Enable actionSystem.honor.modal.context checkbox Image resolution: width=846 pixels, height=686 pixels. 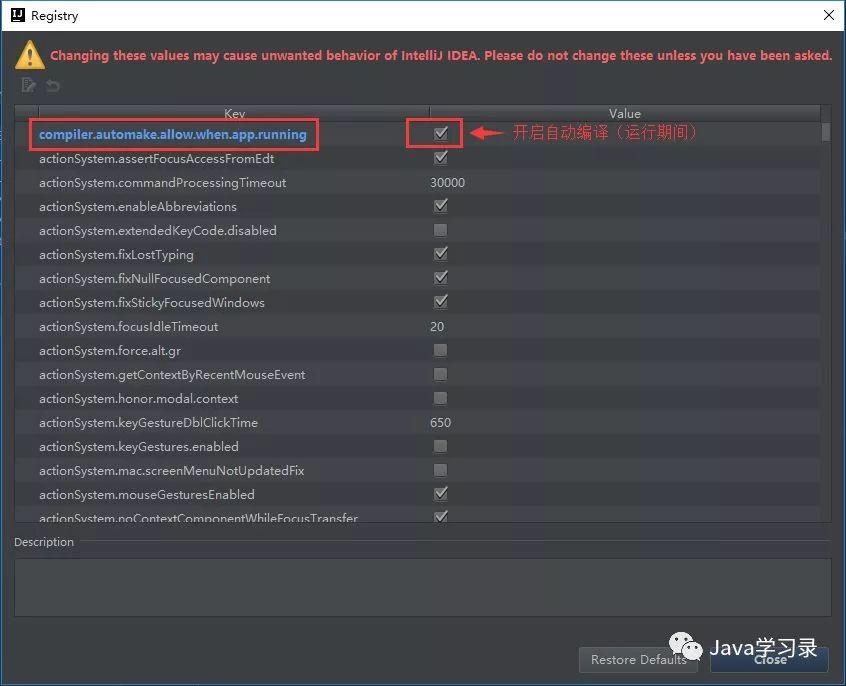[440, 398]
